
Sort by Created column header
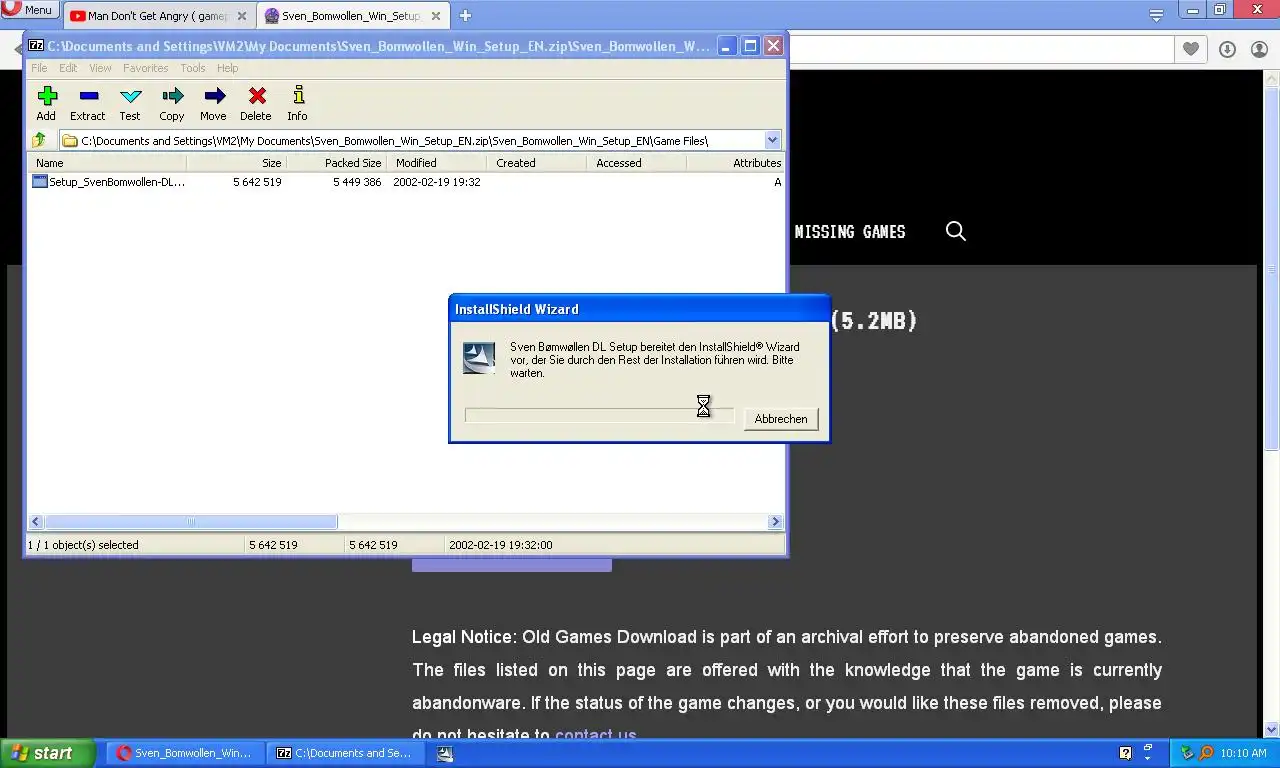pyautogui.click(x=537, y=163)
